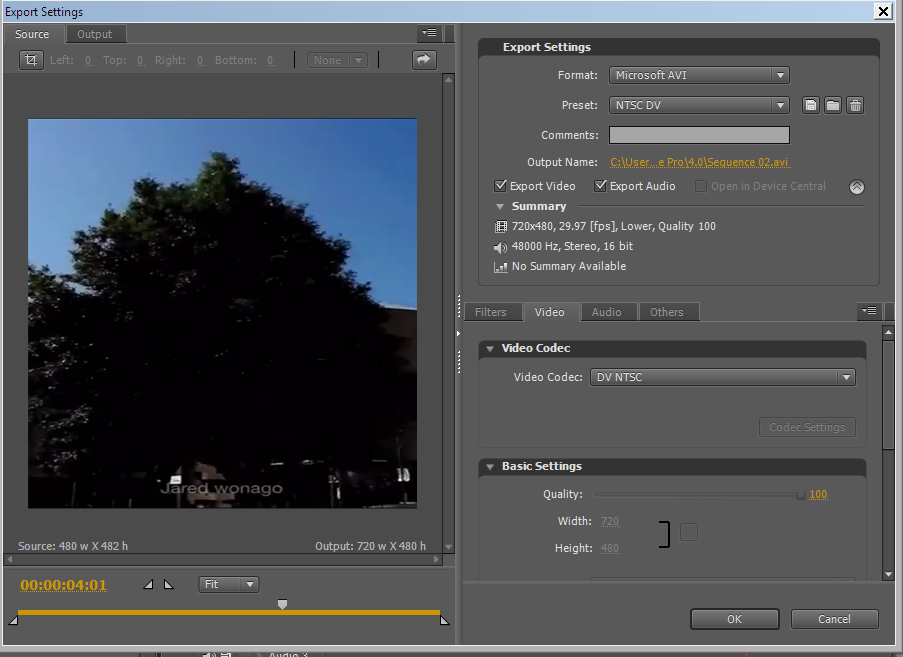This screenshot has height=657, width=903.
Task: Open the Output Name file link
Action: [699, 161]
